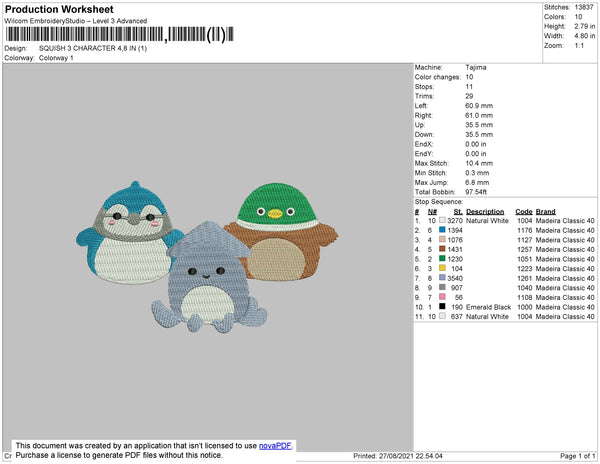The image size is (600, 464).
Task: Select the Natural White swatch in stop 11
Action: pyautogui.click(x=442, y=316)
